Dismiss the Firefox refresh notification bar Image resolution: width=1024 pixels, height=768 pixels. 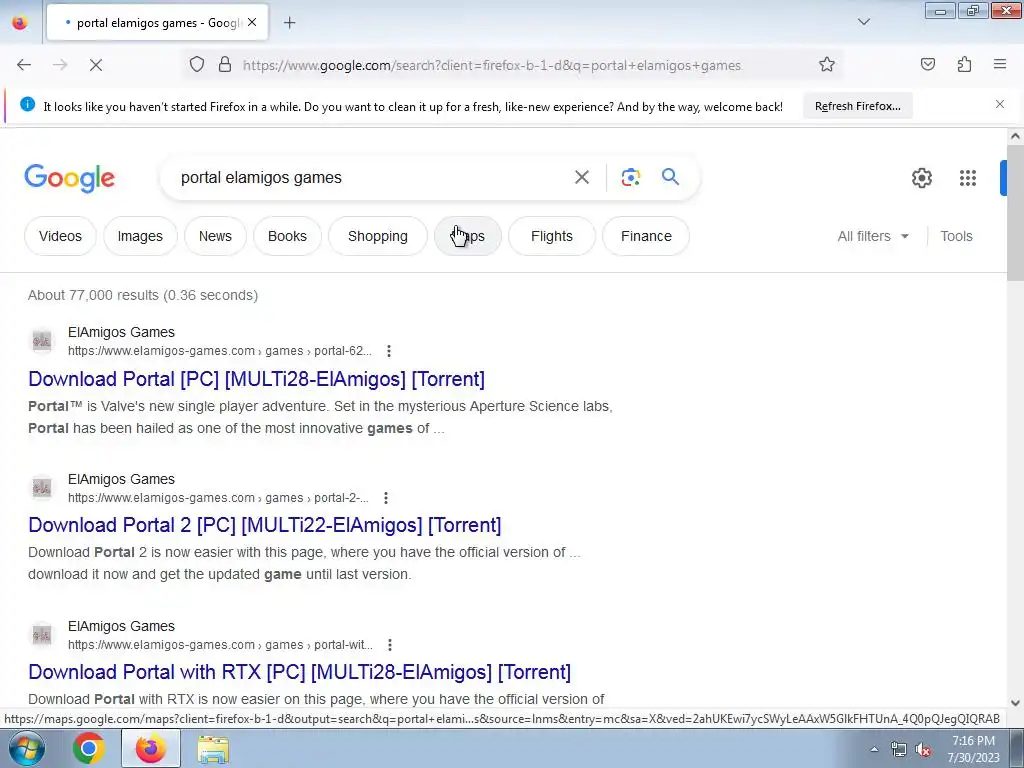coord(1000,104)
